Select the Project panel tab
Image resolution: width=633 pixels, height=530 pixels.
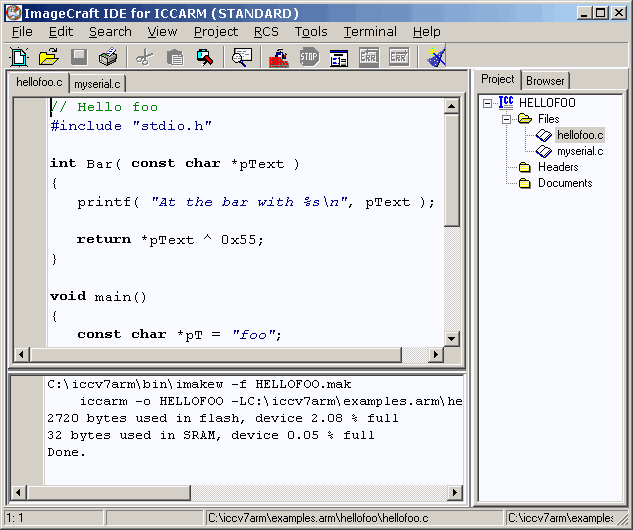497,79
